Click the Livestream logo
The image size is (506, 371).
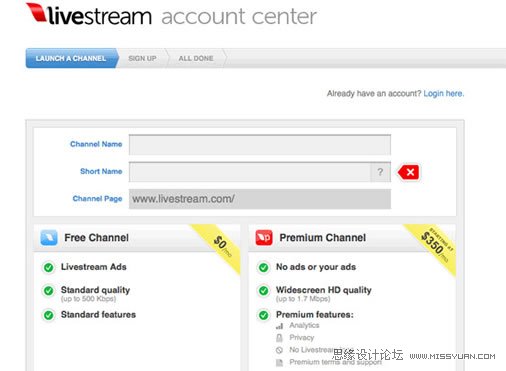[x=89, y=14]
